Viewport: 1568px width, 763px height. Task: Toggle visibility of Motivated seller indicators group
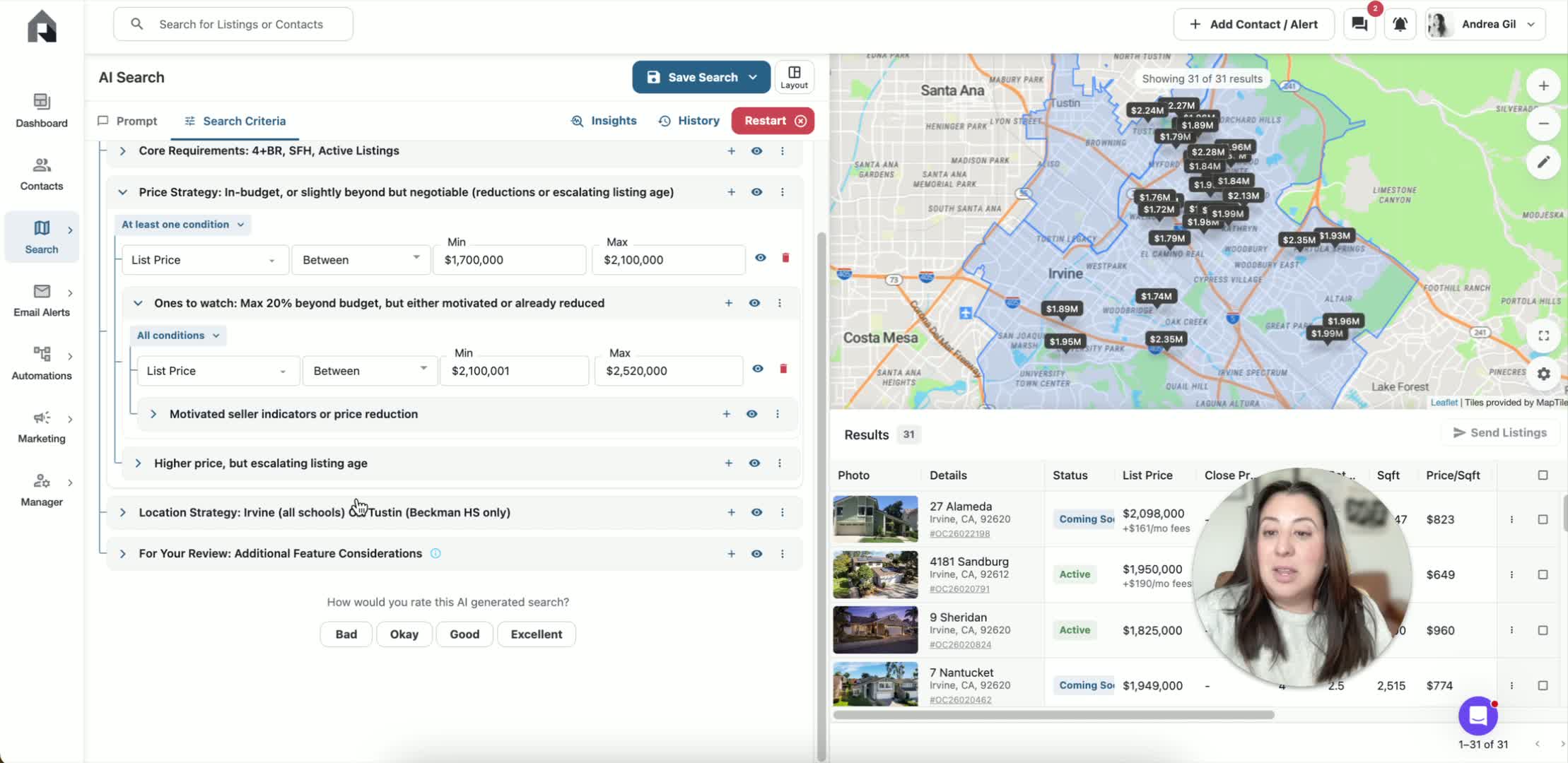(x=751, y=414)
